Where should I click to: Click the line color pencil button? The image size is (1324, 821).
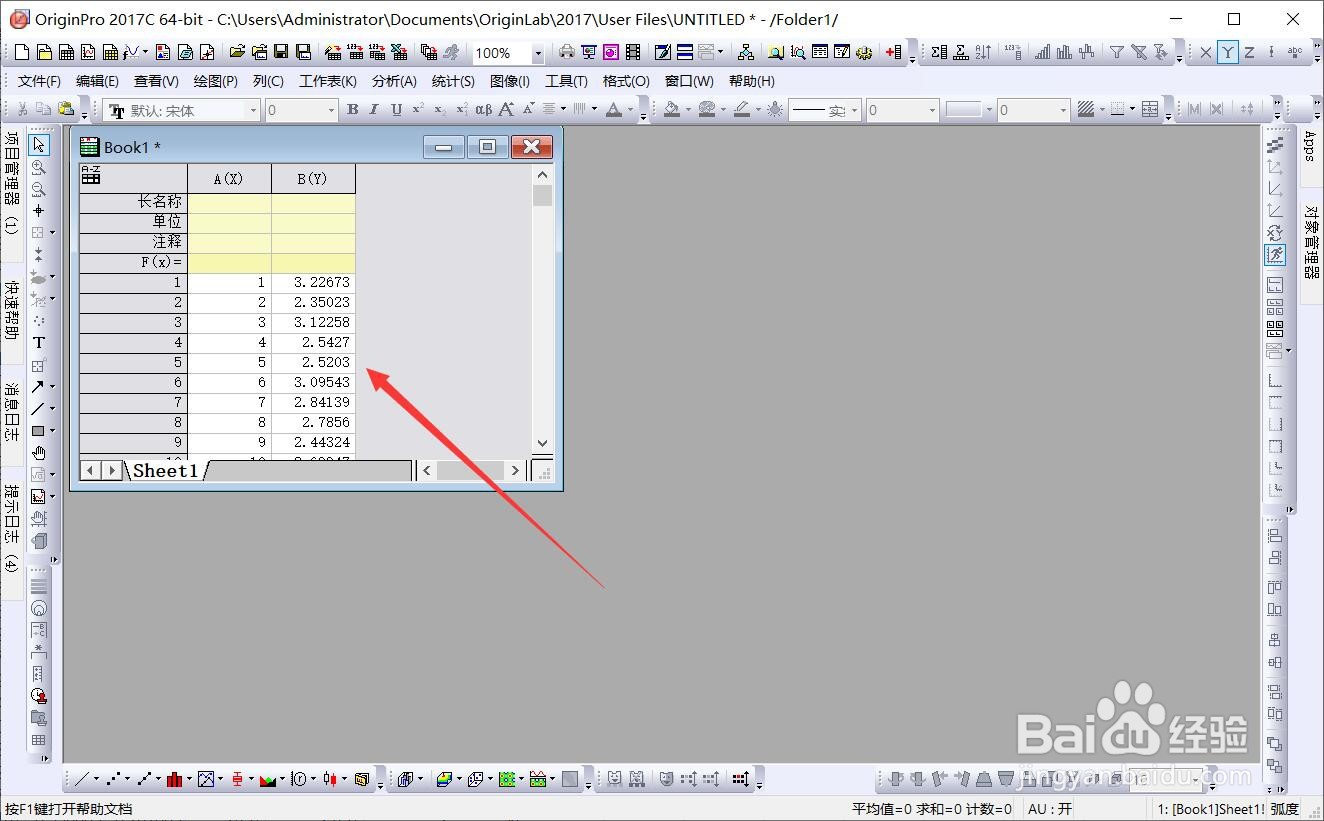pos(742,110)
